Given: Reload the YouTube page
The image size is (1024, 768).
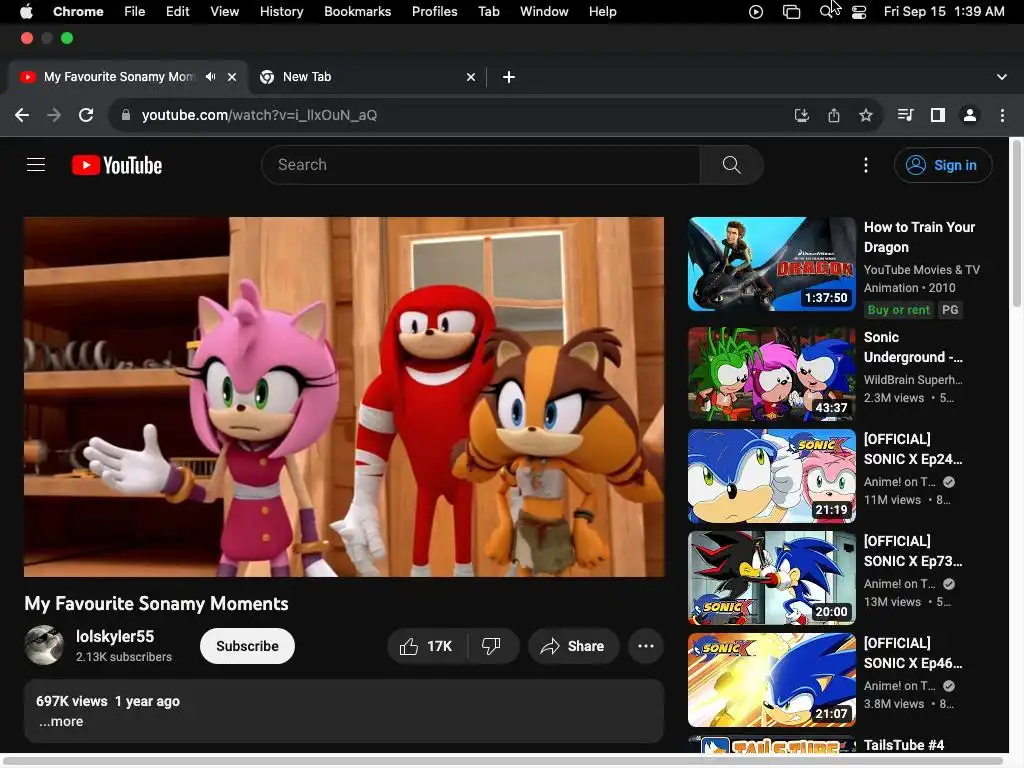Looking at the screenshot, I should tap(86, 116).
